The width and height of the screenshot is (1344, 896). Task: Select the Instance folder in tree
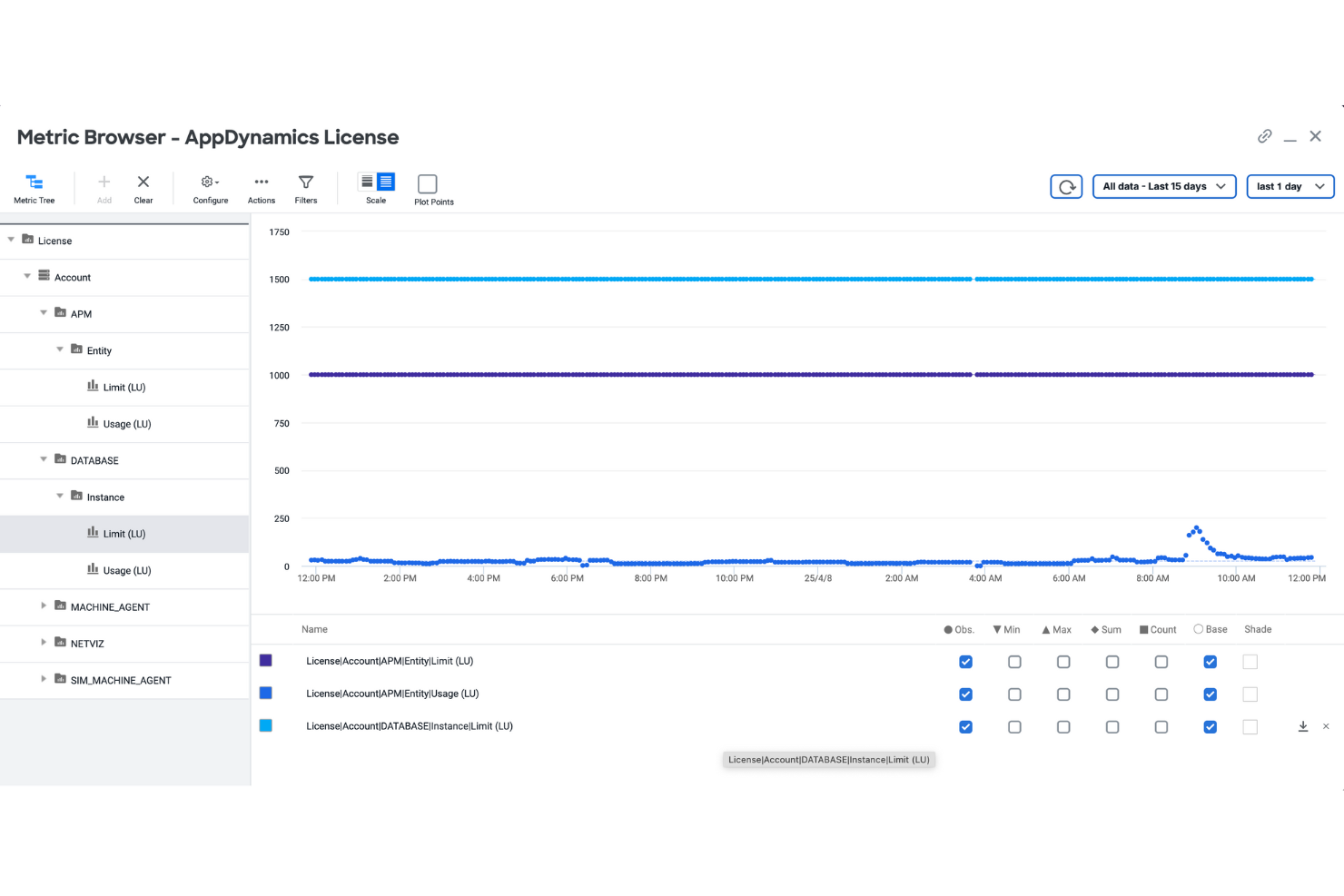(105, 497)
